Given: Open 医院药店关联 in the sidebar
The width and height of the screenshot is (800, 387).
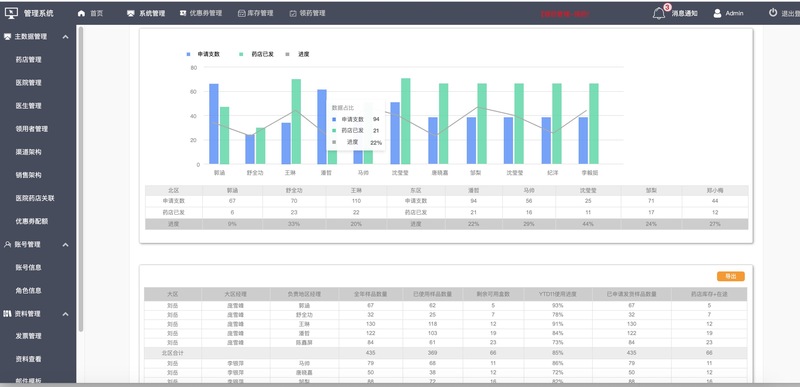Looking at the screenshot, I should pyautogui.click(x=35, y=198).
